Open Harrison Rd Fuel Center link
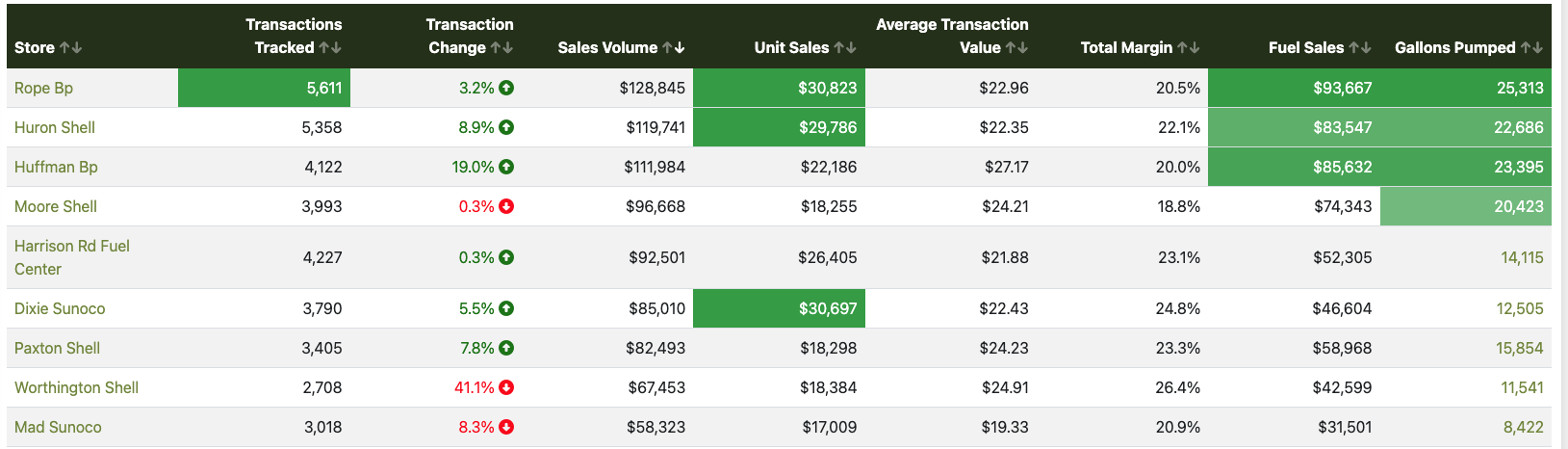The image size is (1568, 449). tap(72, 257)
